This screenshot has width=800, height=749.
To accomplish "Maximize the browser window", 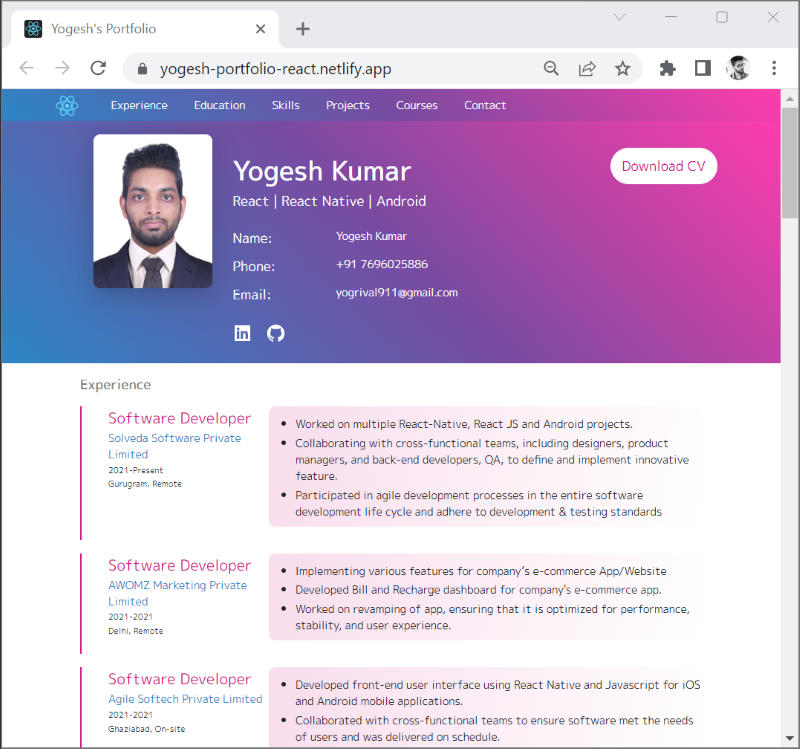I will coord(722,17).
